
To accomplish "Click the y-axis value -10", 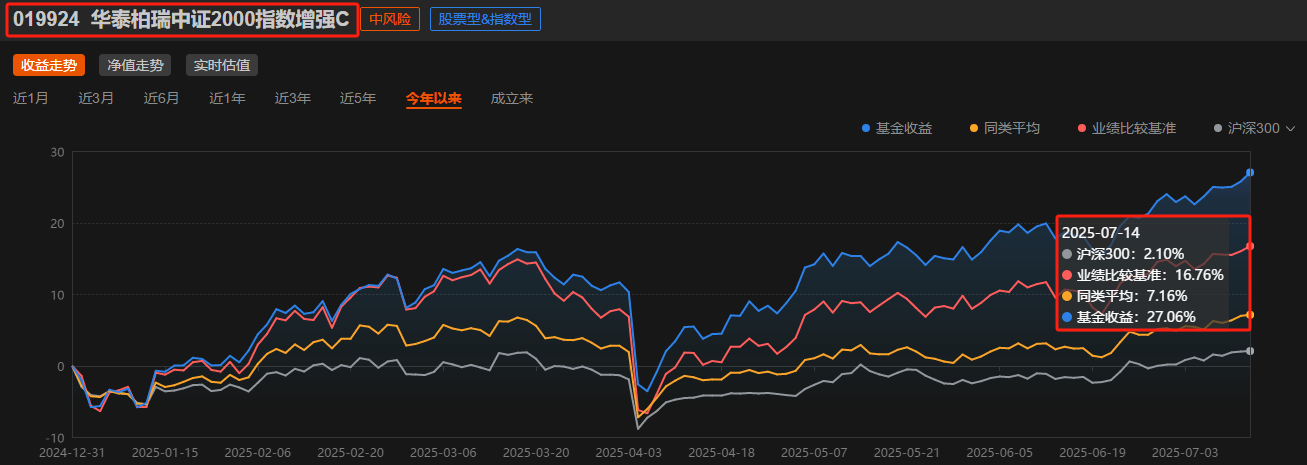I will tap(55, 438).
